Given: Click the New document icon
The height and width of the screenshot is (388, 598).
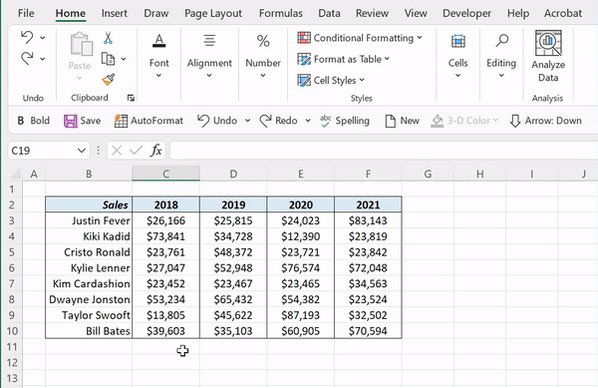Looking at the screenshot, I should 390,121.
